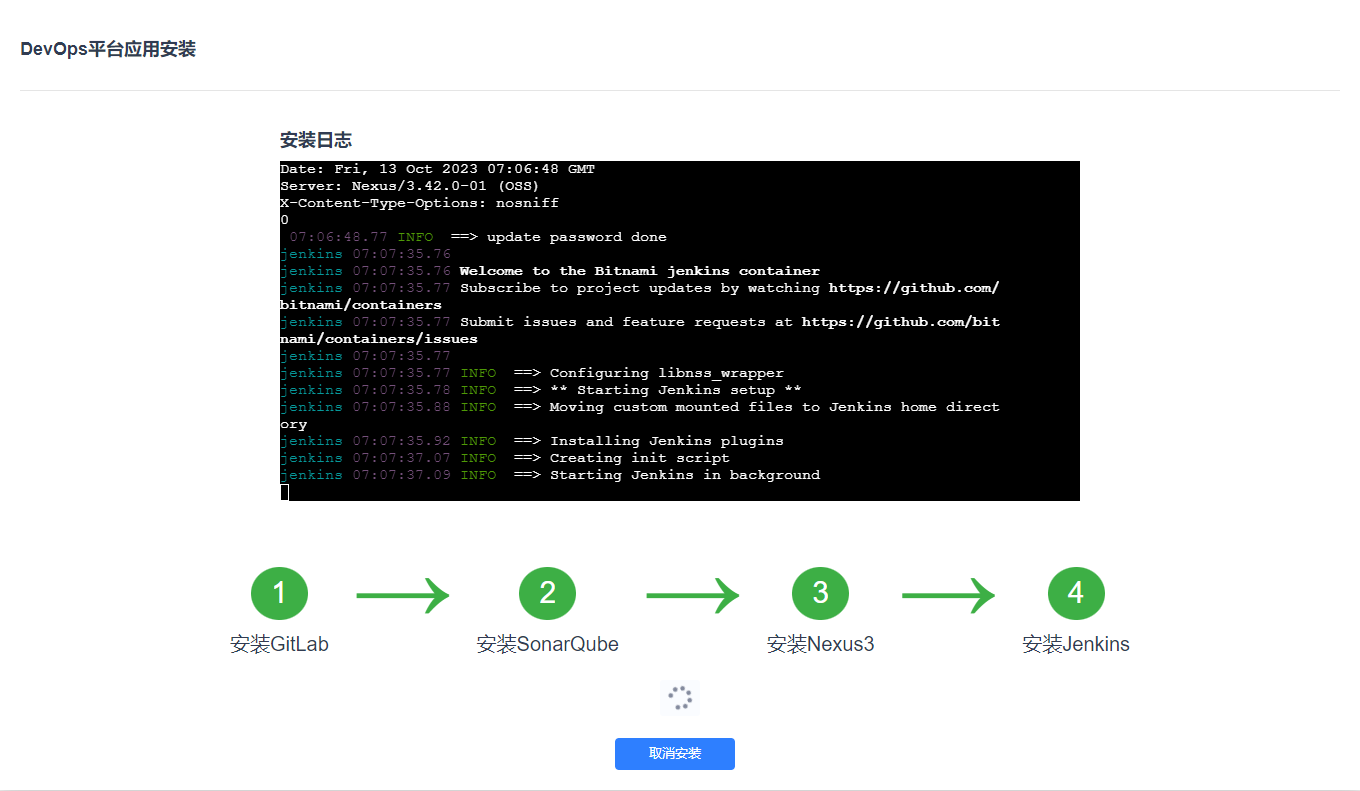The height and width of the screenshot is (791, 1360).
Task: Click the 安装Nexus3 step label
Action: 820,644
